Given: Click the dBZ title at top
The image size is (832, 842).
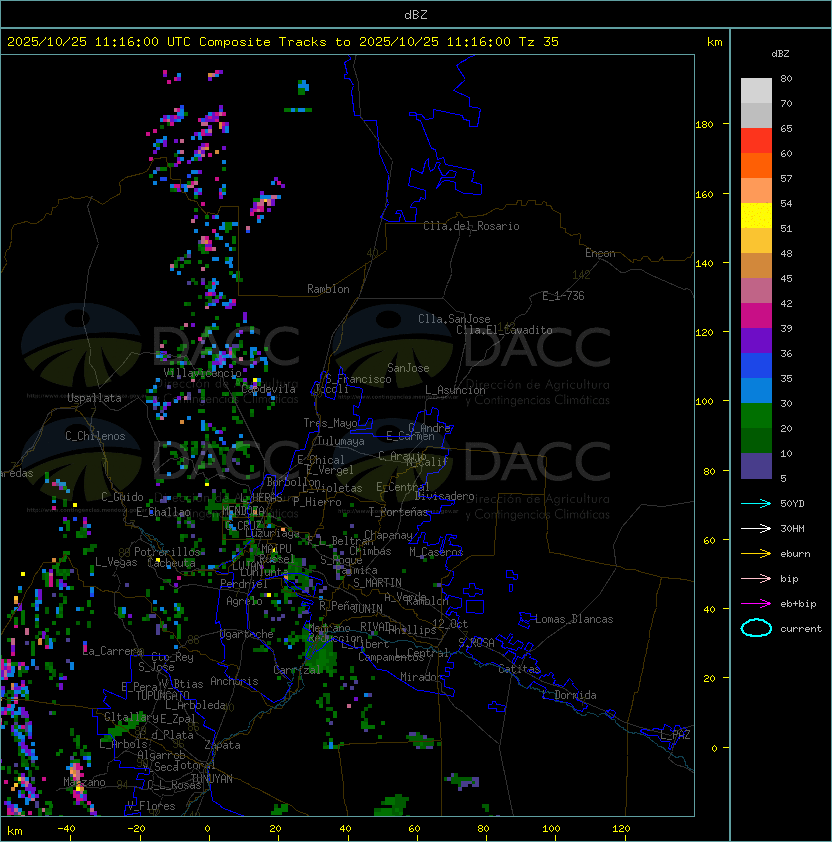Looking at the screenshot, I should (416, 14).
